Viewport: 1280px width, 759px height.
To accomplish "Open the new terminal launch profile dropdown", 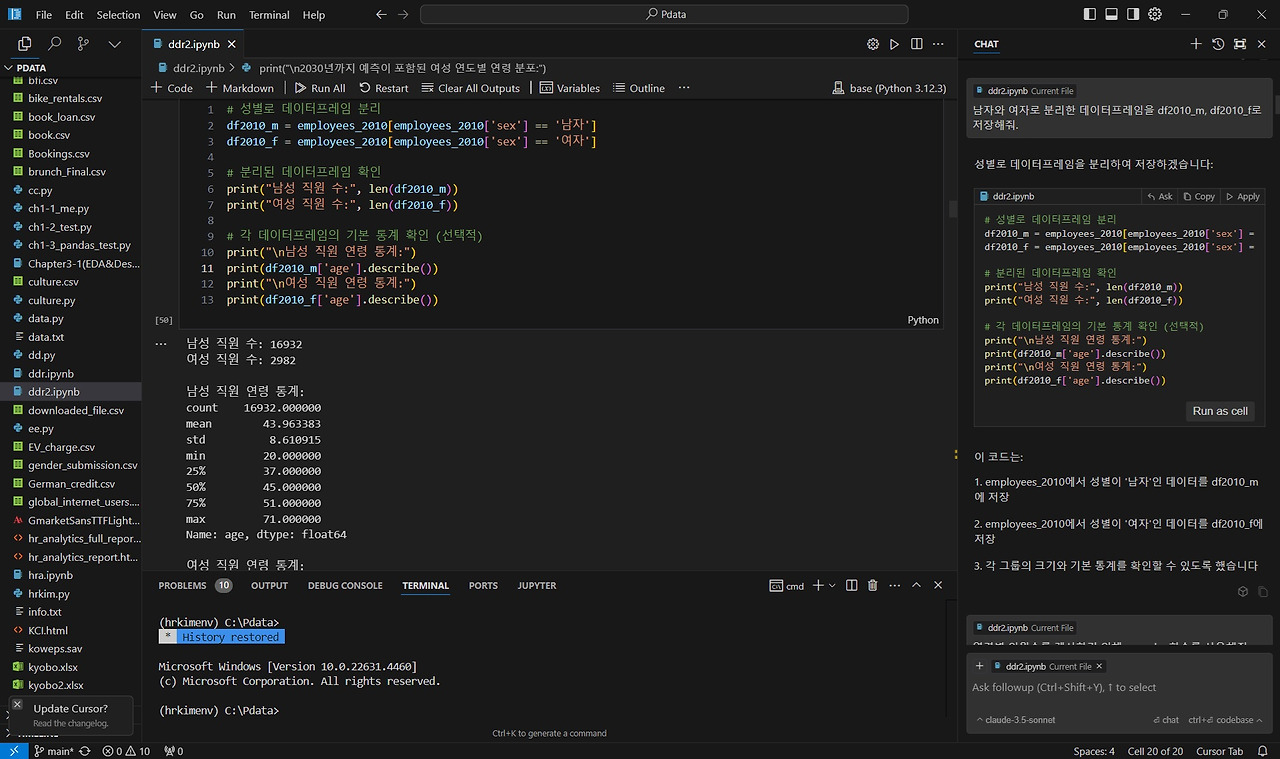I will click(x=832, y=586).
